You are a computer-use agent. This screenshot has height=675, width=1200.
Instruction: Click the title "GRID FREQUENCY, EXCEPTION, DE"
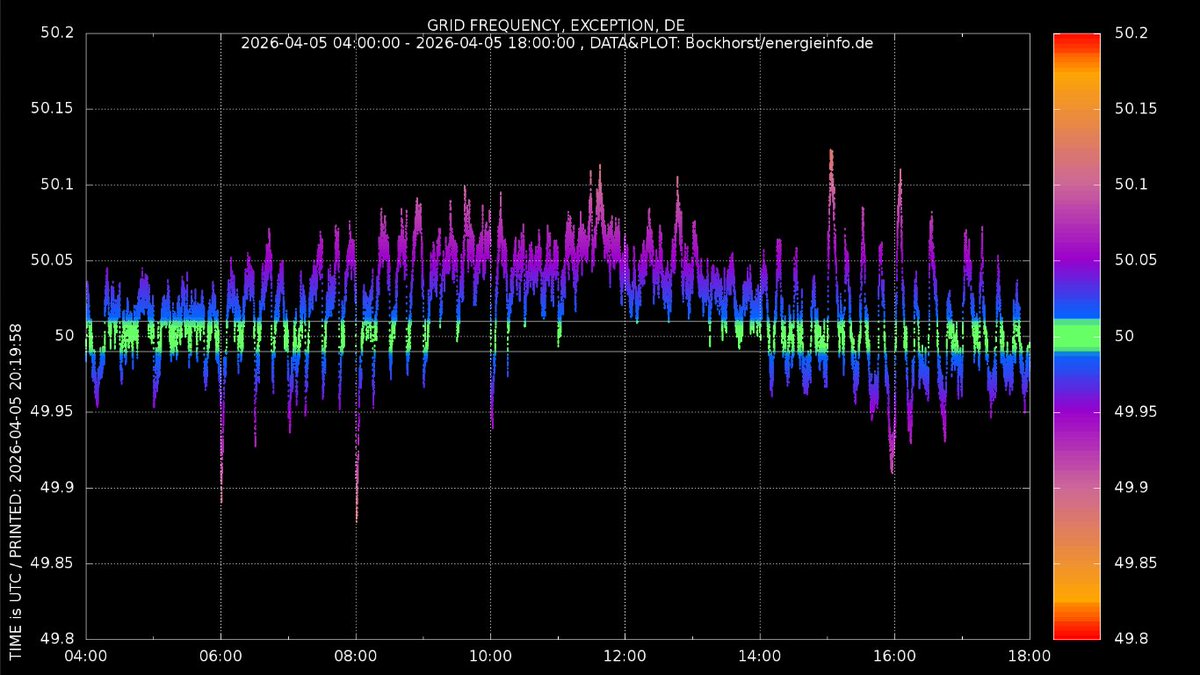tap(557, 25)
